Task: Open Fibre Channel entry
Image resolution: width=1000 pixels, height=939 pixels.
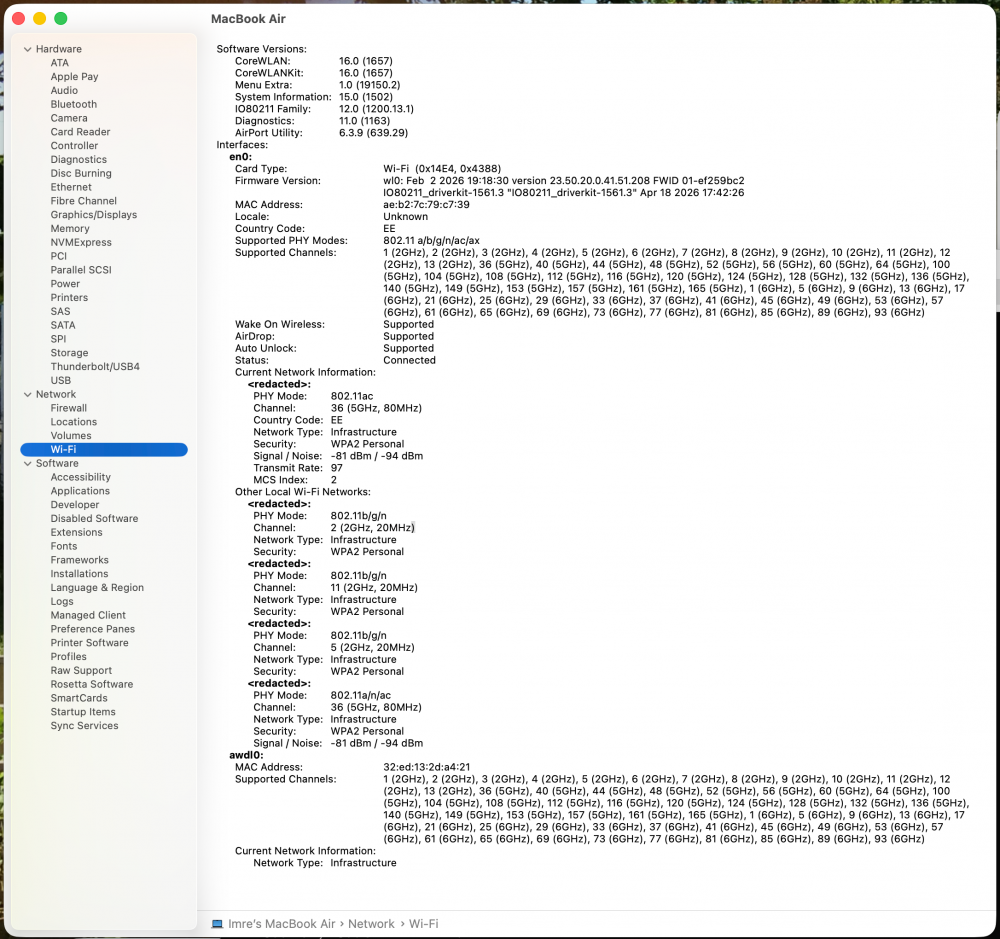Action: point(84,201)
